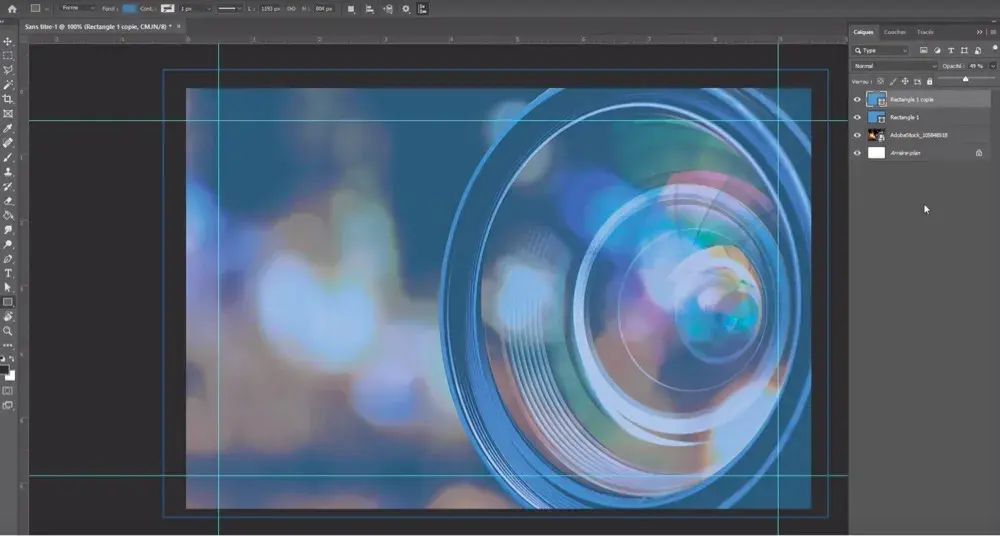
Task: Toggle shape layer filter icon
Action: click(964, 50)
